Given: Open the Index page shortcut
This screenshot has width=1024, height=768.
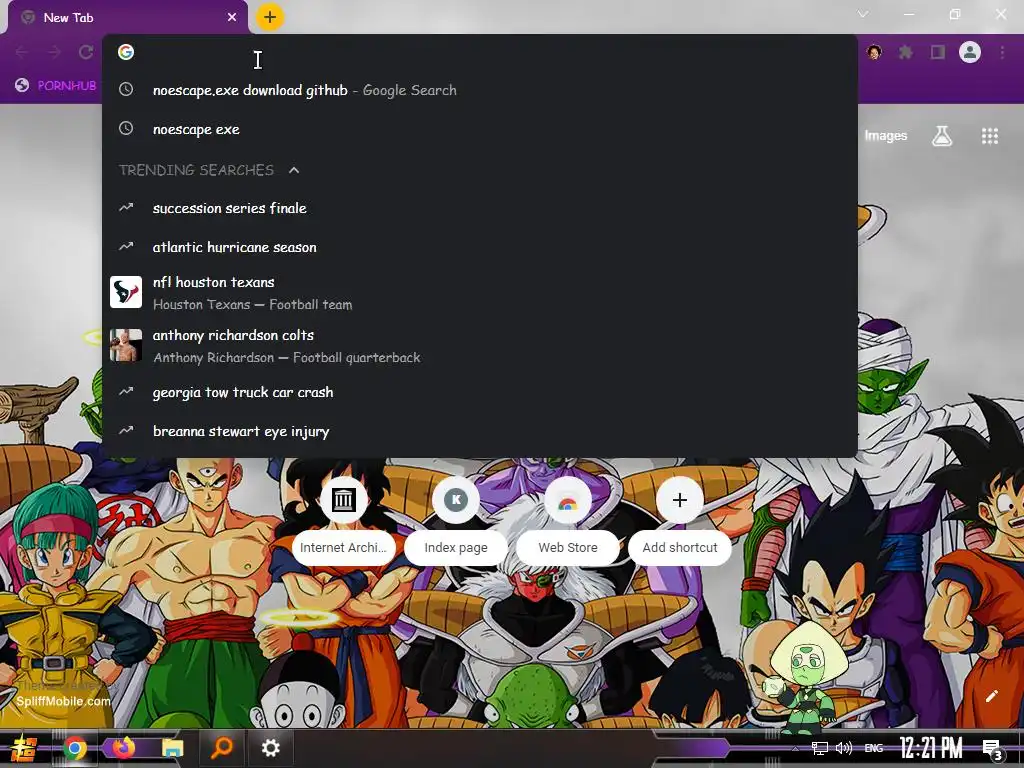Looking at the screenshot, I should click(x=456, y=522).
